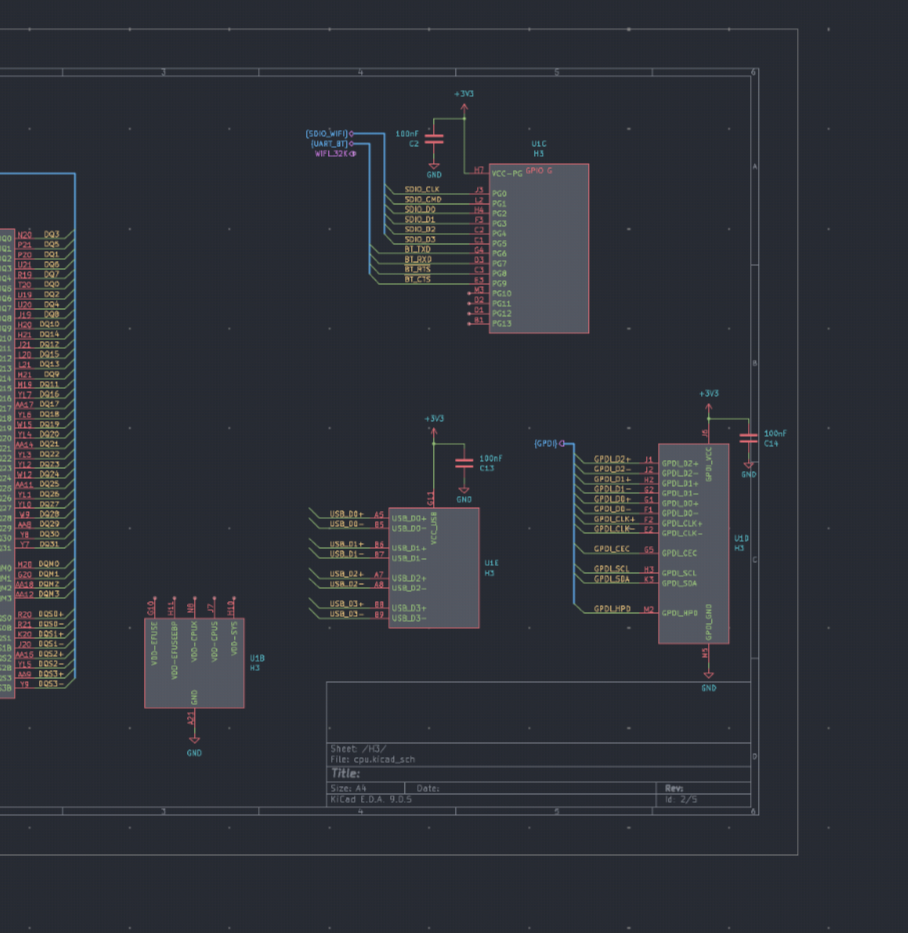The image size is (908, 933).
Task: Click the {UART_BT} bus label
Action: coord(329,144)
